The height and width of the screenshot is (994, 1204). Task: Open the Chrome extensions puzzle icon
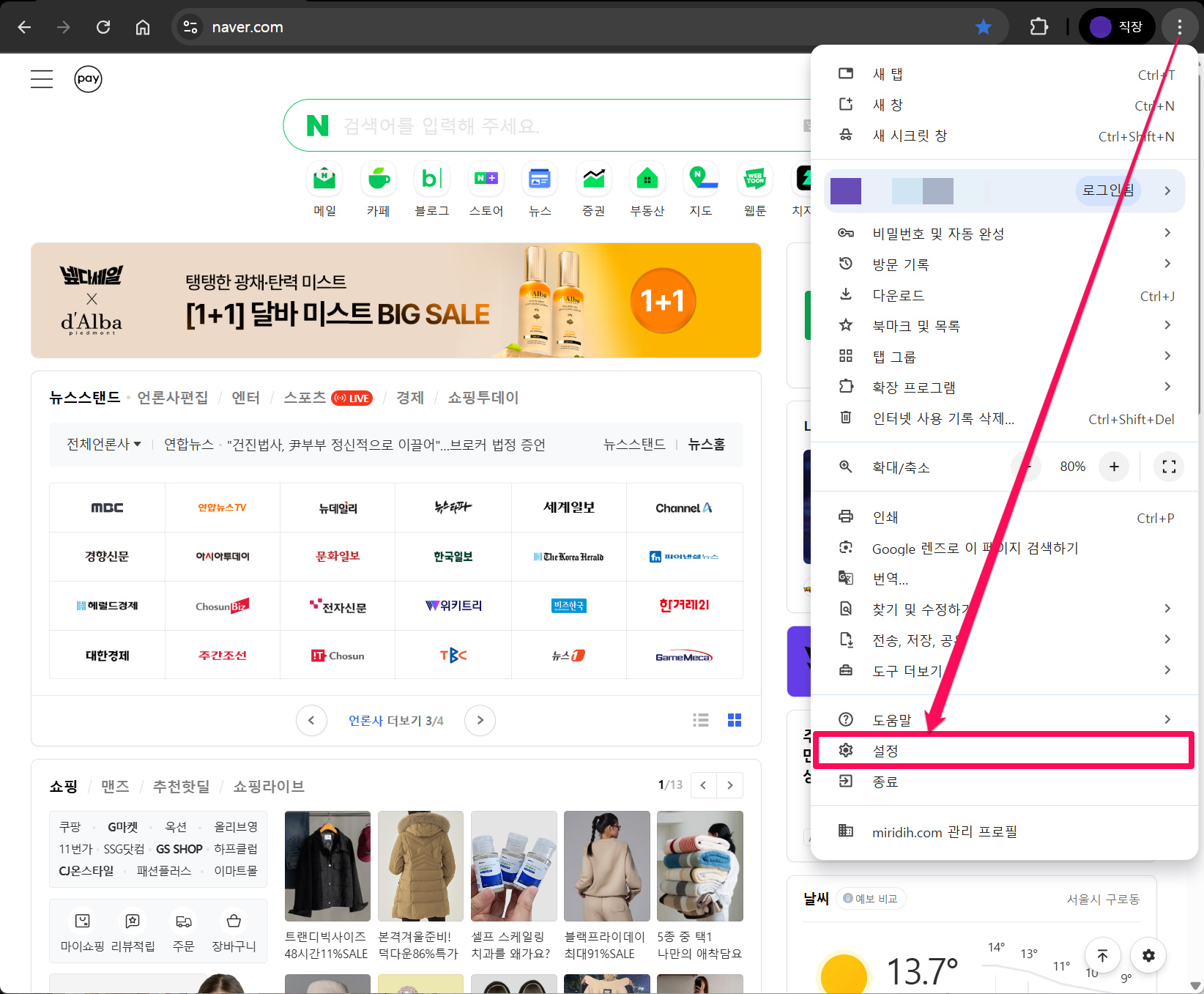[x=1038, y=27]
